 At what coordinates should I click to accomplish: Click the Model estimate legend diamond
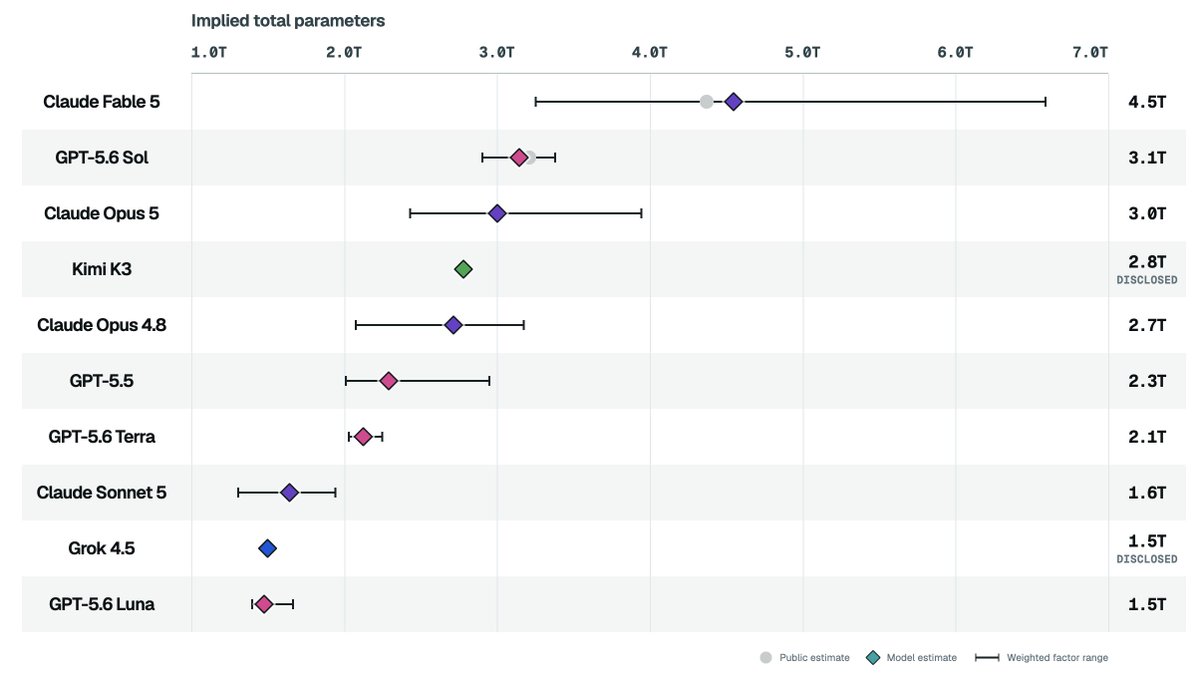(x=873, y=657)
